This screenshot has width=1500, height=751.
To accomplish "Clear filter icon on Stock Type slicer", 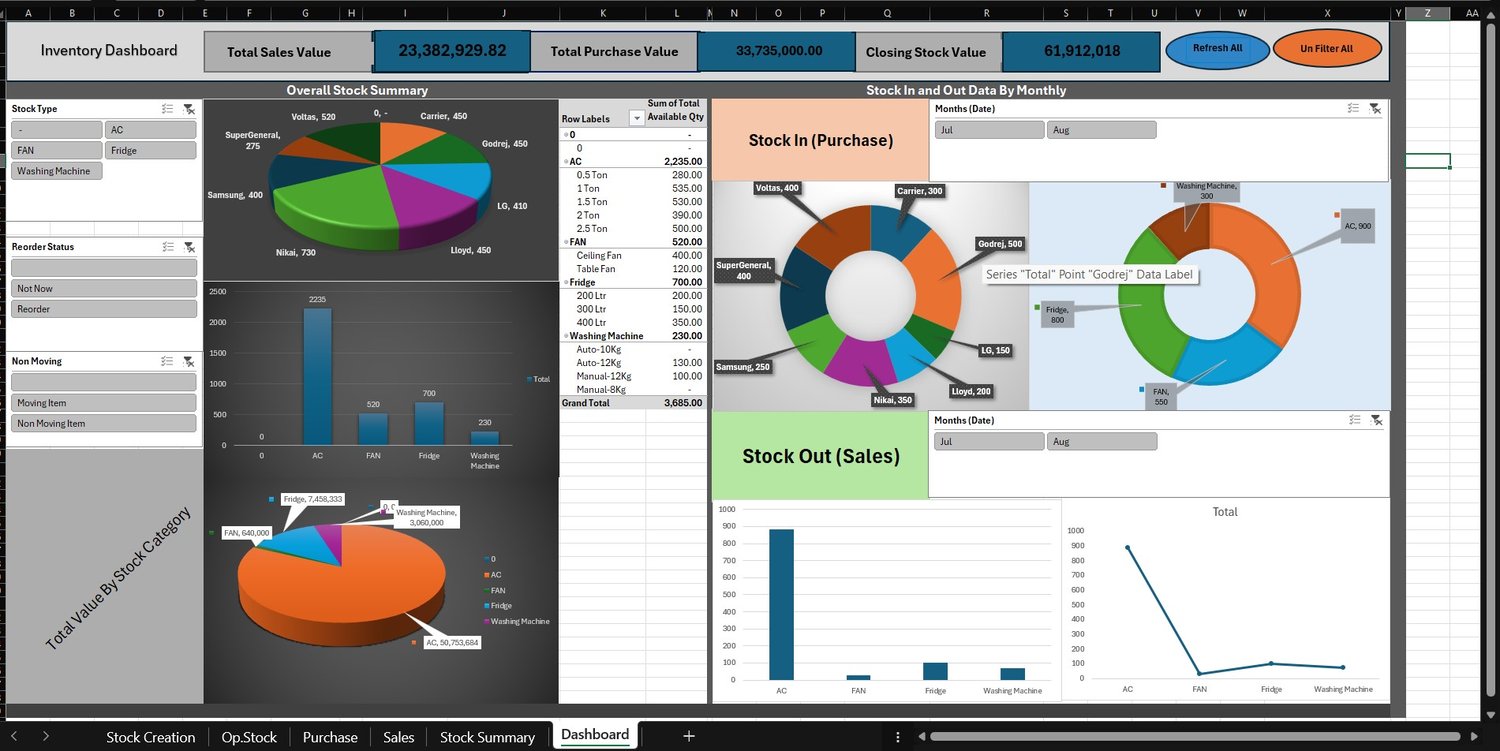I will [x=189, y=109].
